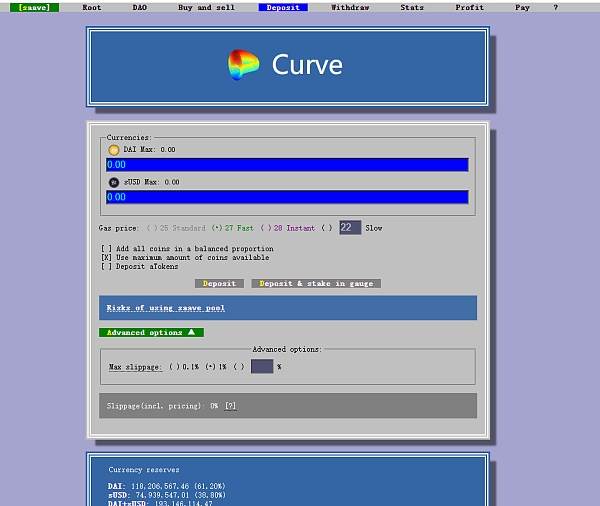Click DAI Max: 0.00 label
The image size is (600, 506).
coord(149,150)
